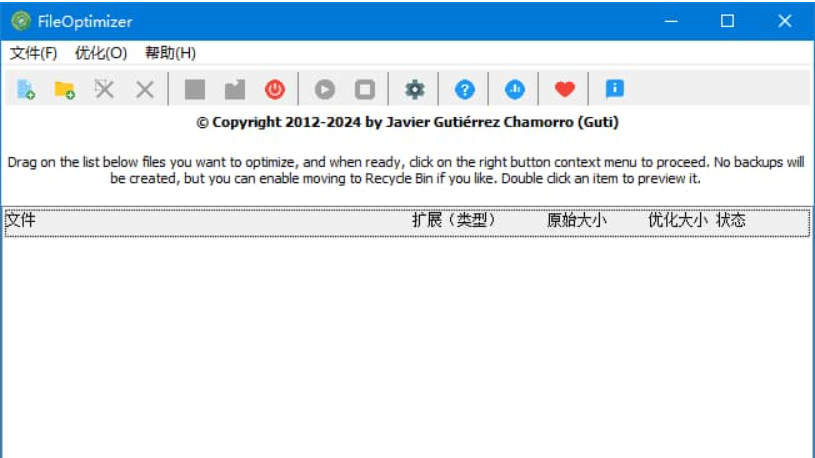This screenshot has width=815, height=458.
Task: Click the blue statistics chart icon
Action: click(x=515, y=89)
